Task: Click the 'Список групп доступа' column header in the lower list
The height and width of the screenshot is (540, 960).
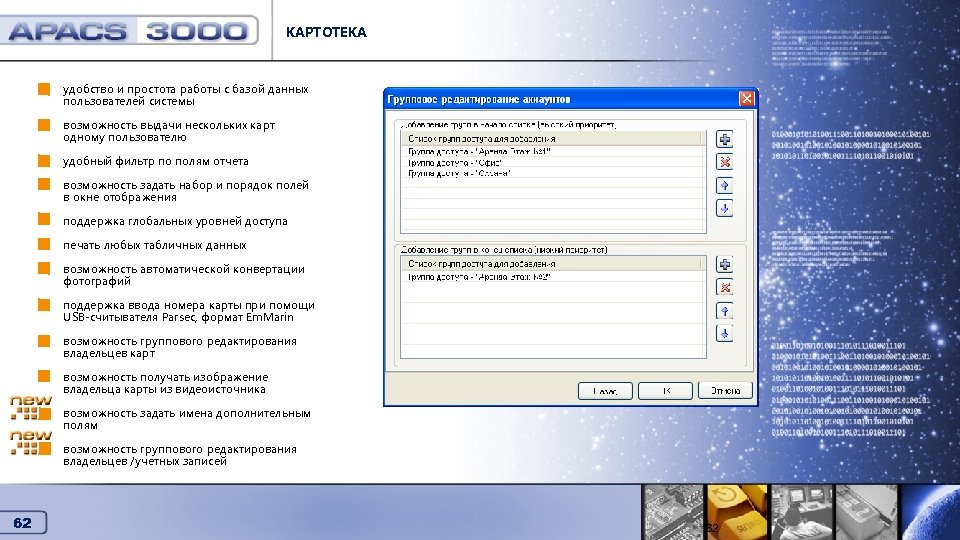Action: pos(552,264)
